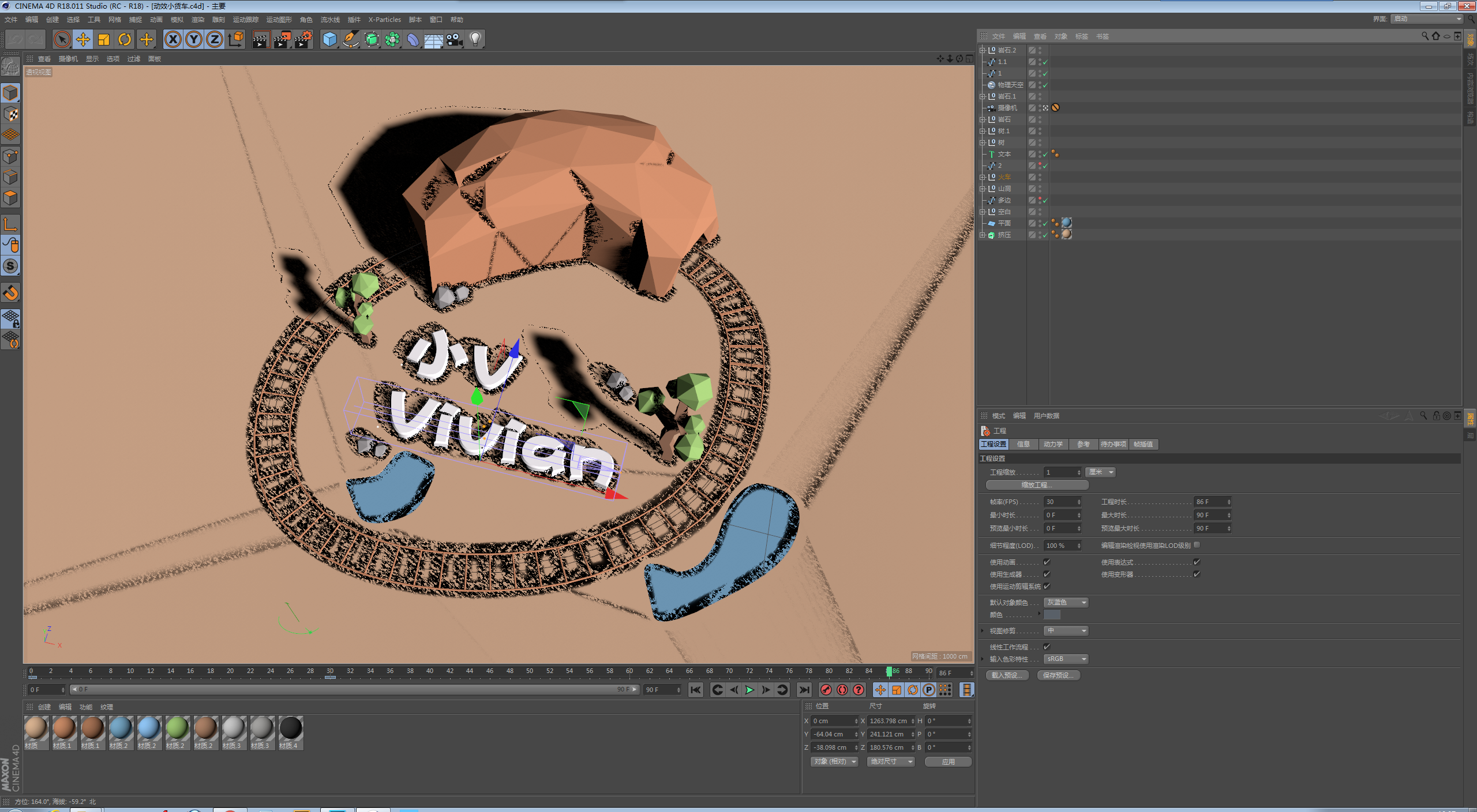Click the play forward button
The width and height of the screenshot is (1477, 812).
(x=749, y=690)
